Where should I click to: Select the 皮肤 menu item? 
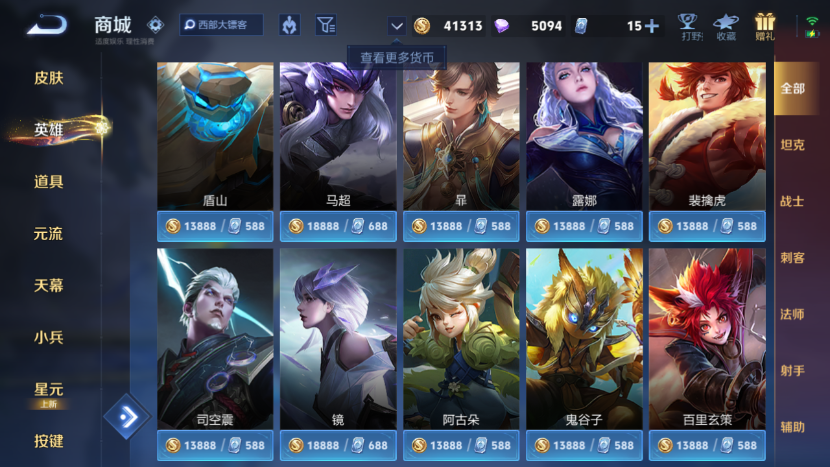(49, 78)
